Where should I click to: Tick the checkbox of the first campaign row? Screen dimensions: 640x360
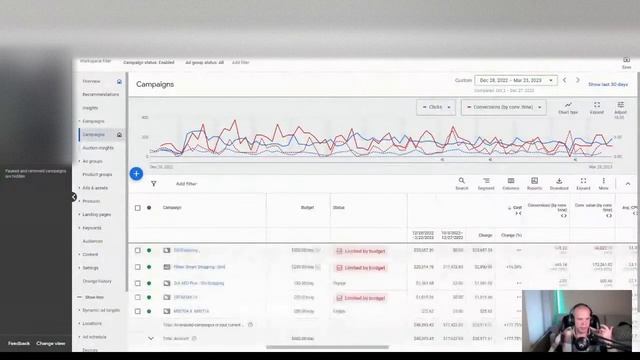138,250
